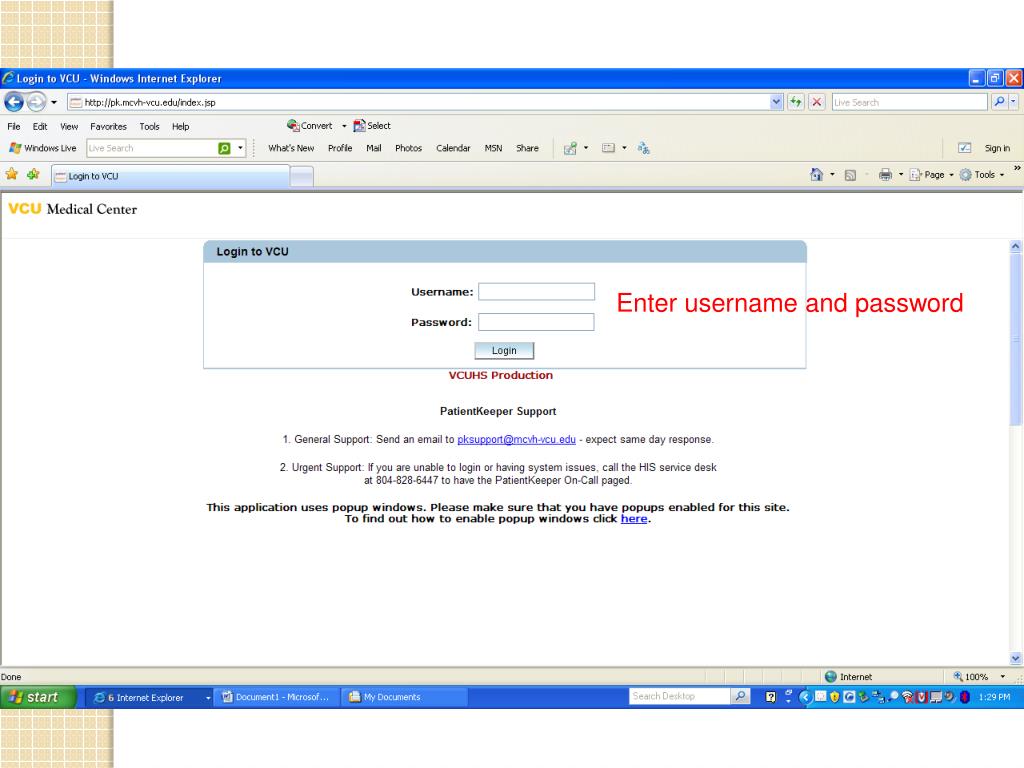Open the Page menu dropdown
The width and height of the screenshot is (1024, 768).
pyautogui.click(x=931, y=174)
